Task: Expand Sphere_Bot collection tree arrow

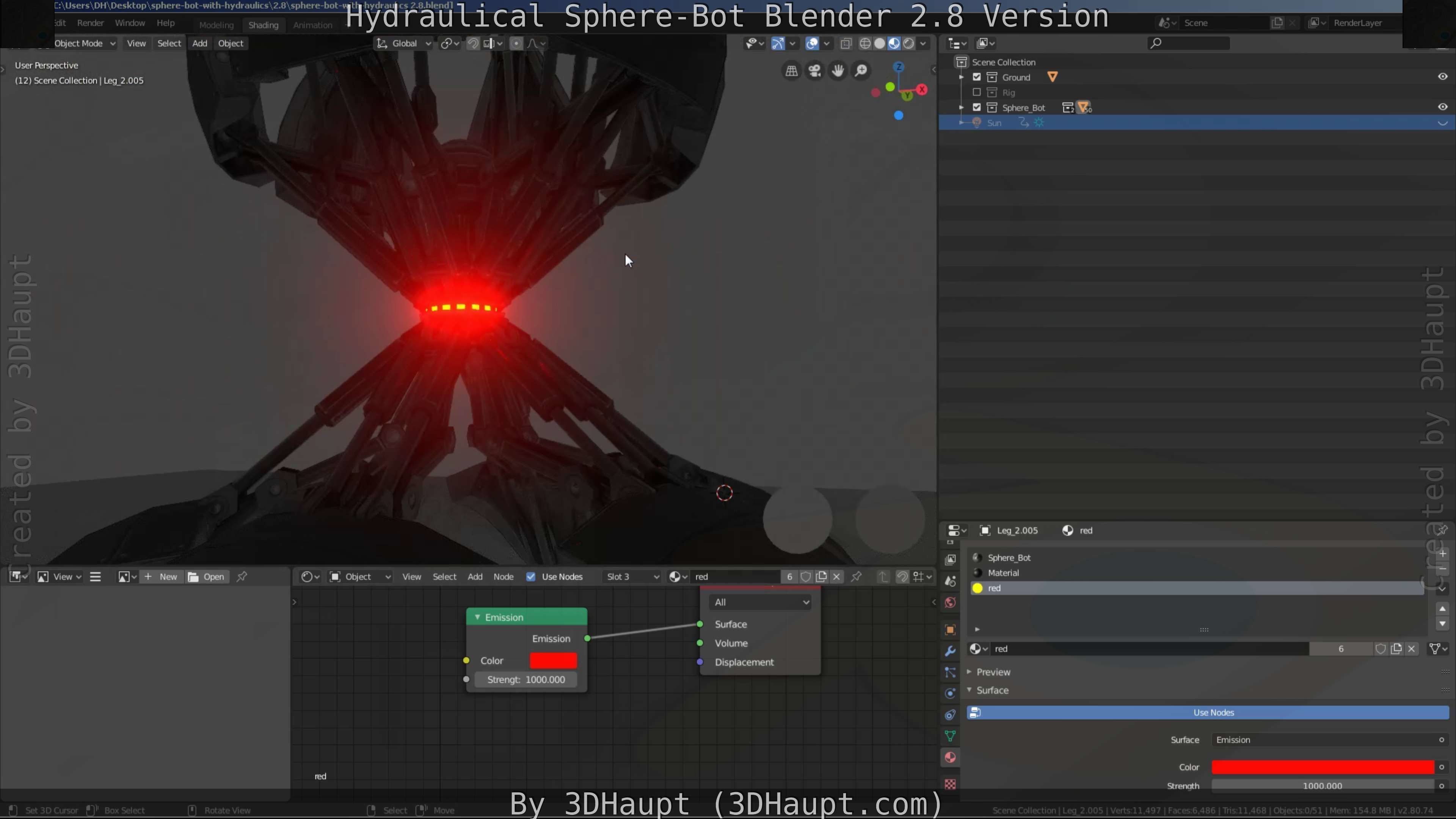Action: tap(962, 107)
